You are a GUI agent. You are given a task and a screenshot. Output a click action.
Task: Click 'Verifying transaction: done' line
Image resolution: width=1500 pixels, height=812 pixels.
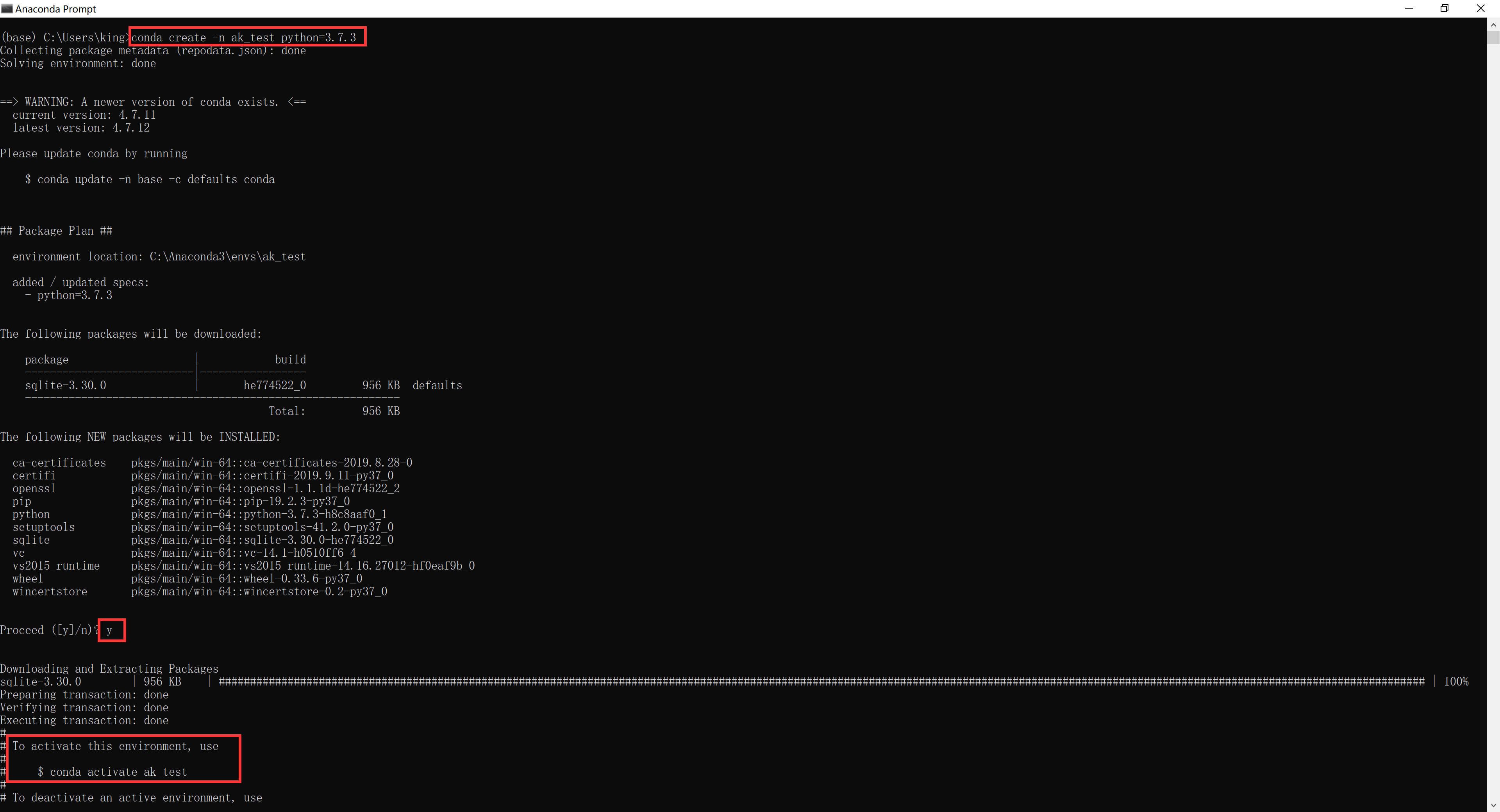(x=84, y=708)
